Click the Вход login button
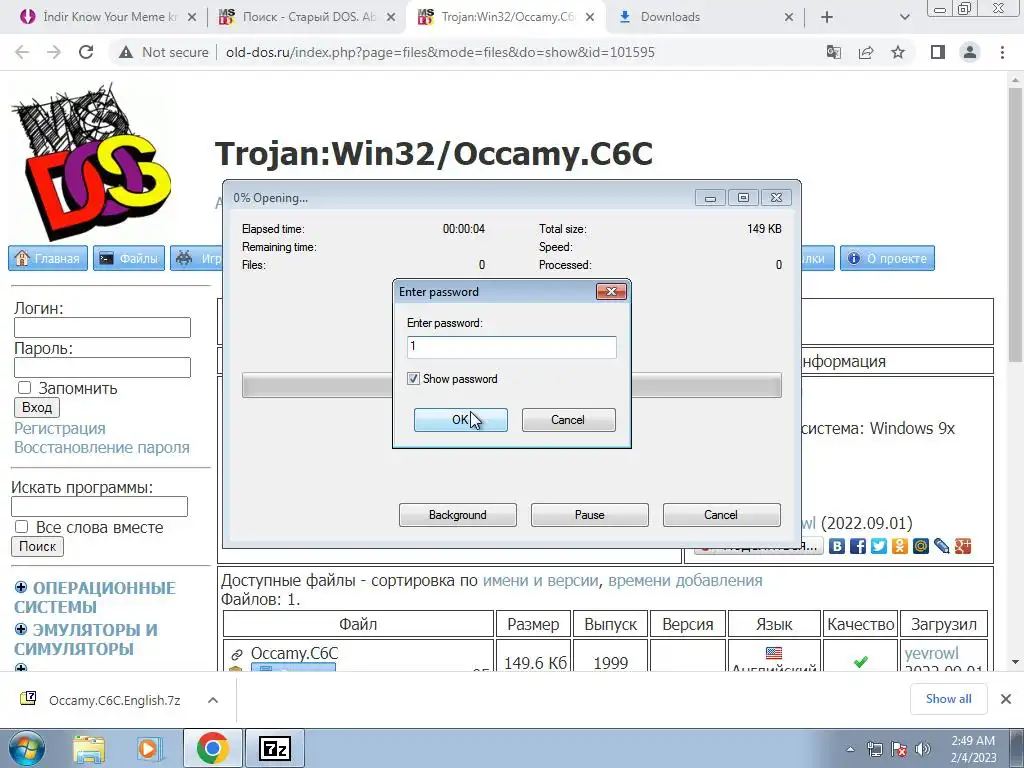The height and width of the screenshot is (768, 1024). [x=37, y=408]
